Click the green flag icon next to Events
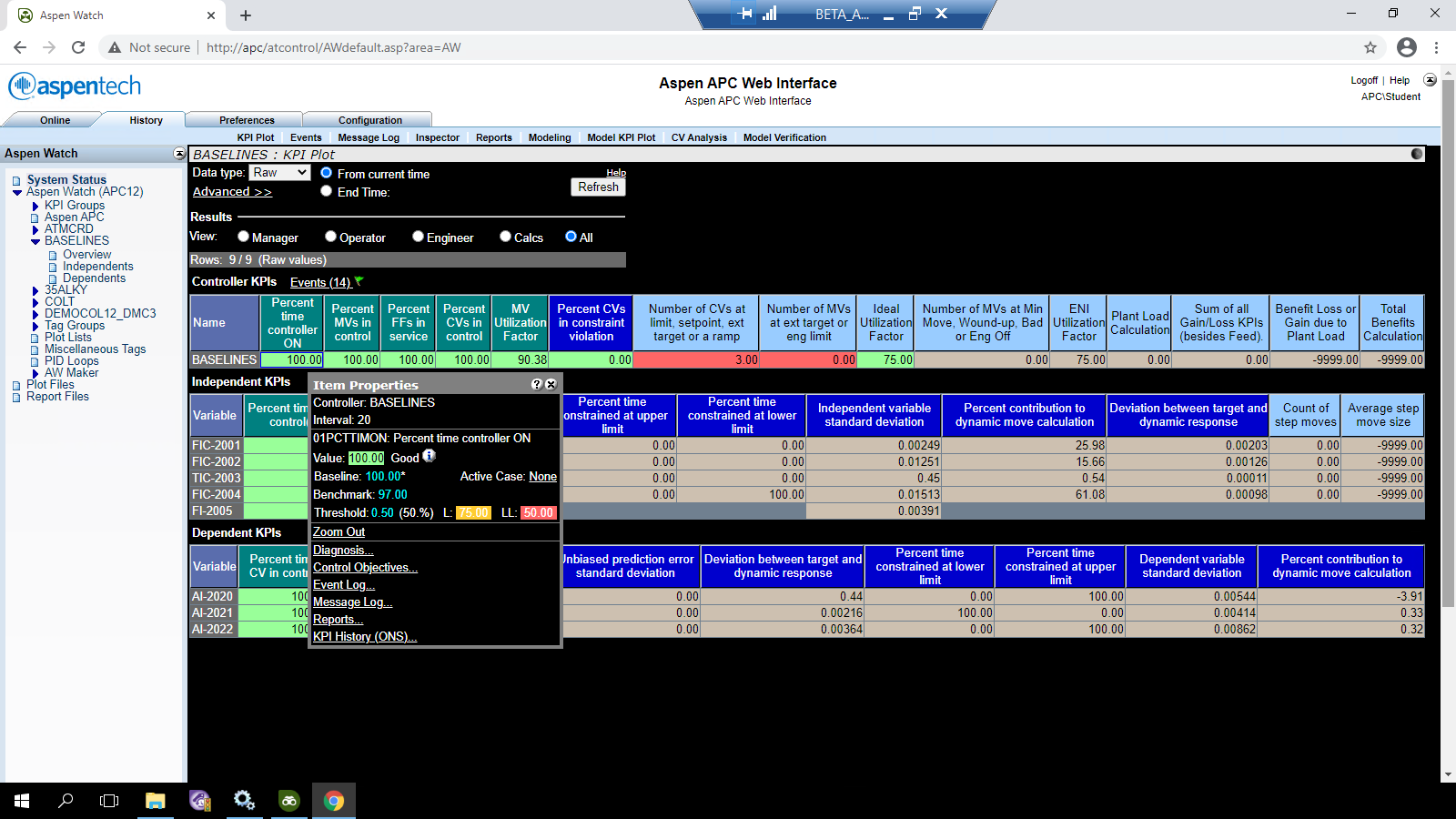Screen dimensions: 1456x819 pos(359,281)
